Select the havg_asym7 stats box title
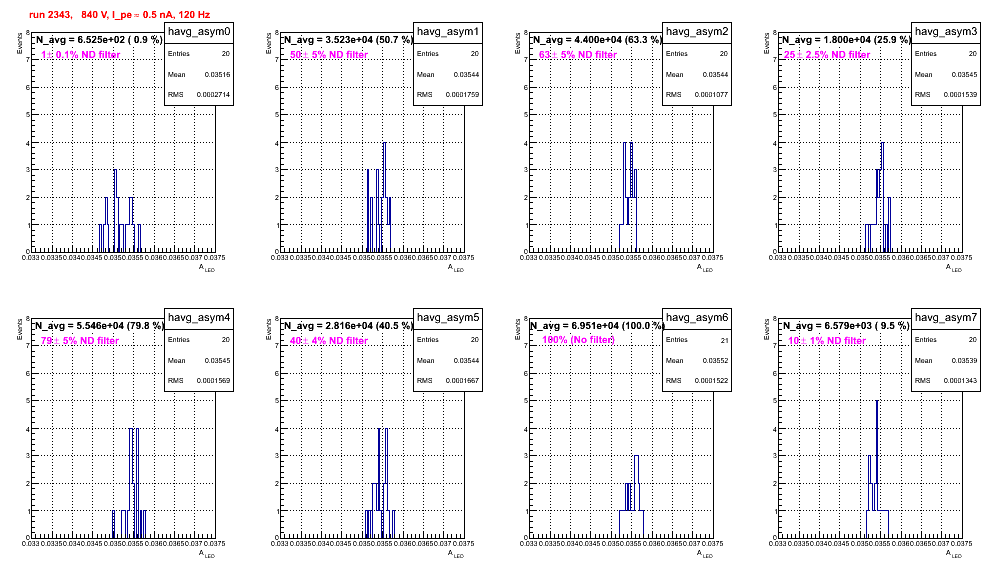 point(946,318)
